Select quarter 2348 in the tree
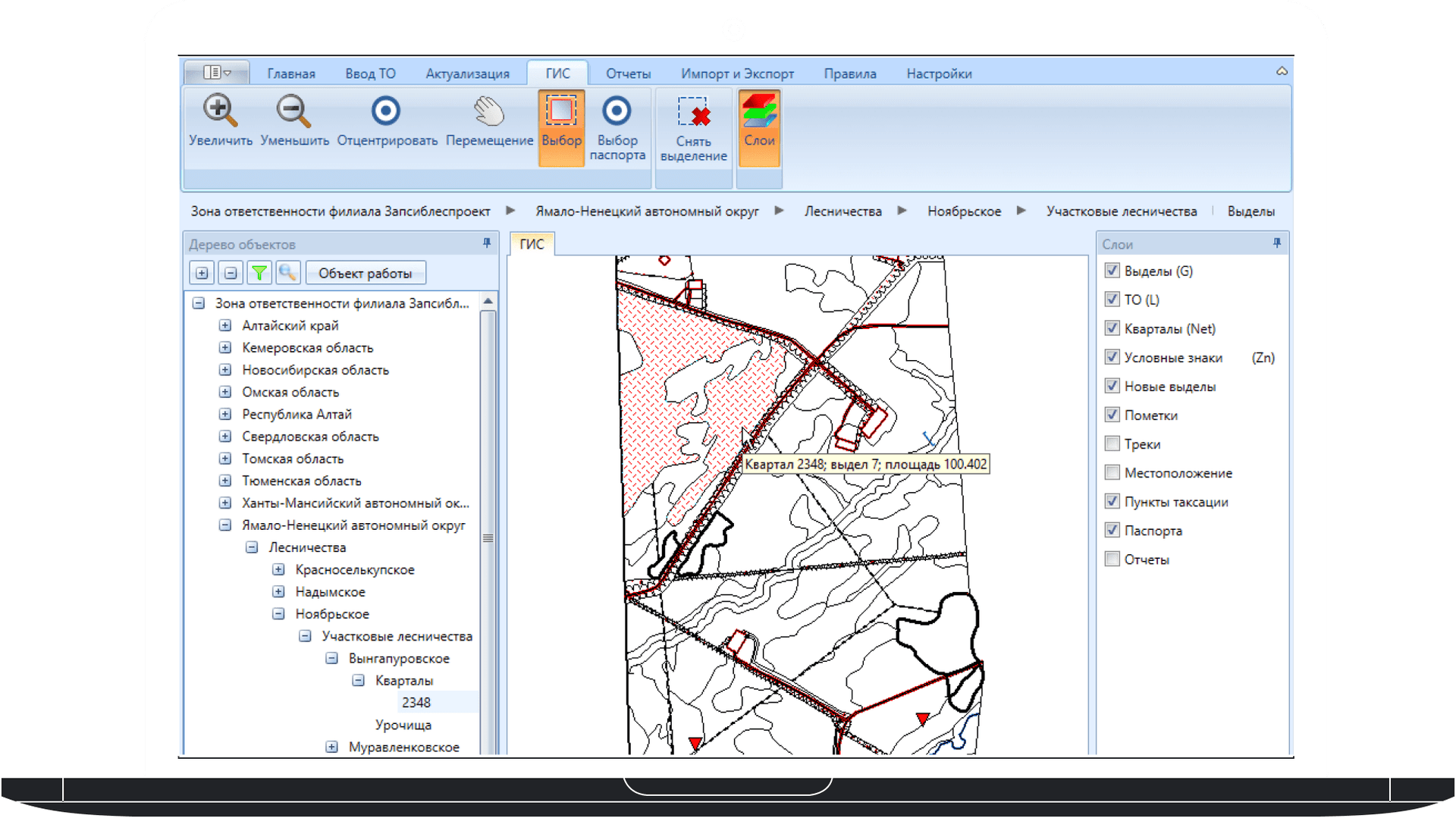This screenshot has width=1456, height=818. 416,703
